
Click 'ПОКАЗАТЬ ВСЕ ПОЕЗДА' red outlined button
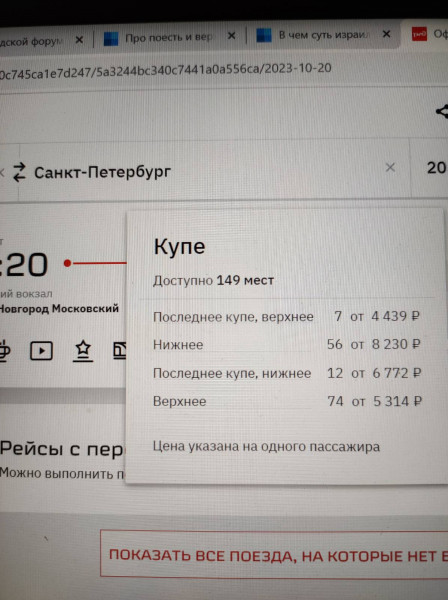pyautogui.click(x=274, y=554)
